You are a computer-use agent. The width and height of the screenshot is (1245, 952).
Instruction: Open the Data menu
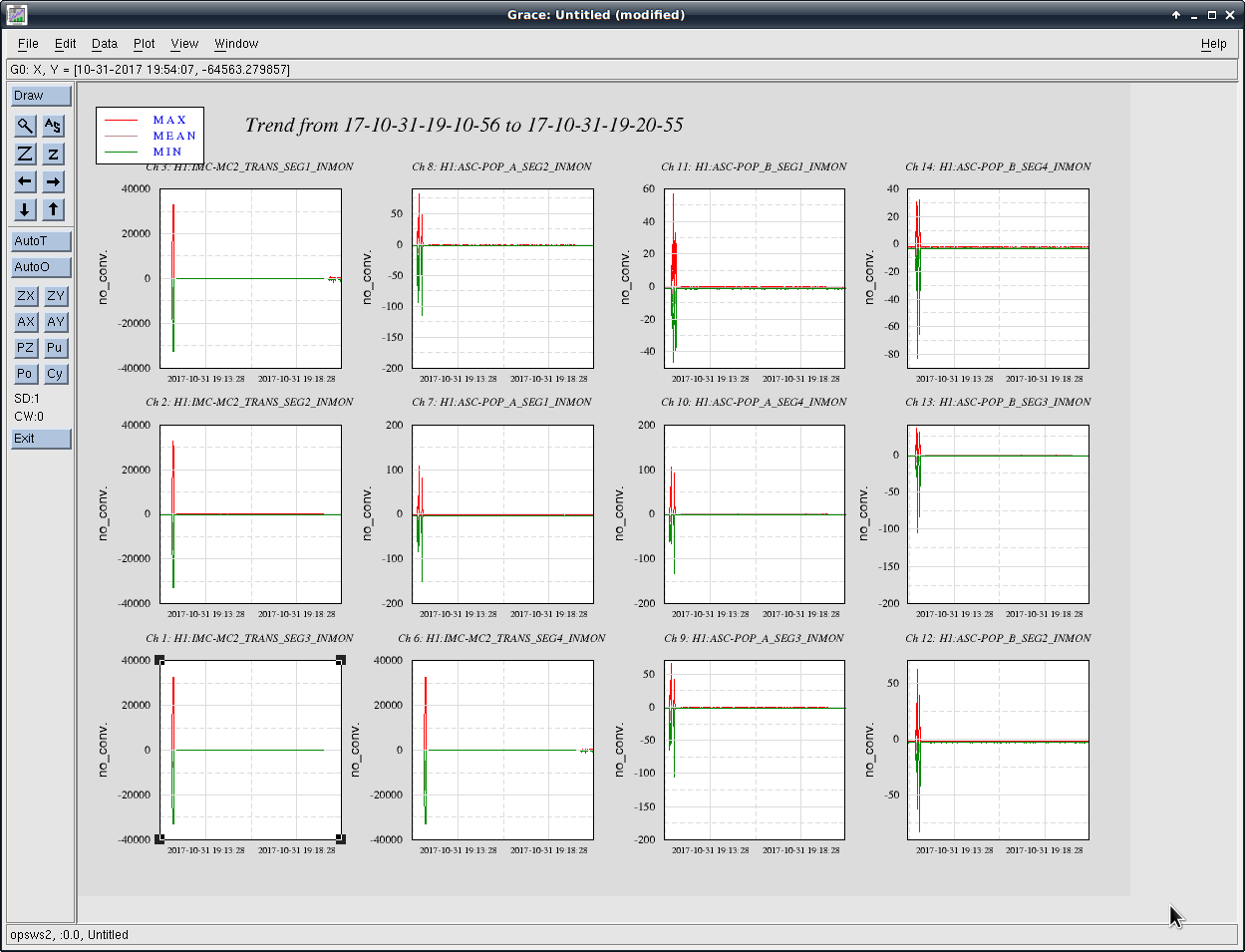pyautogui.click(x=105, y=44)
